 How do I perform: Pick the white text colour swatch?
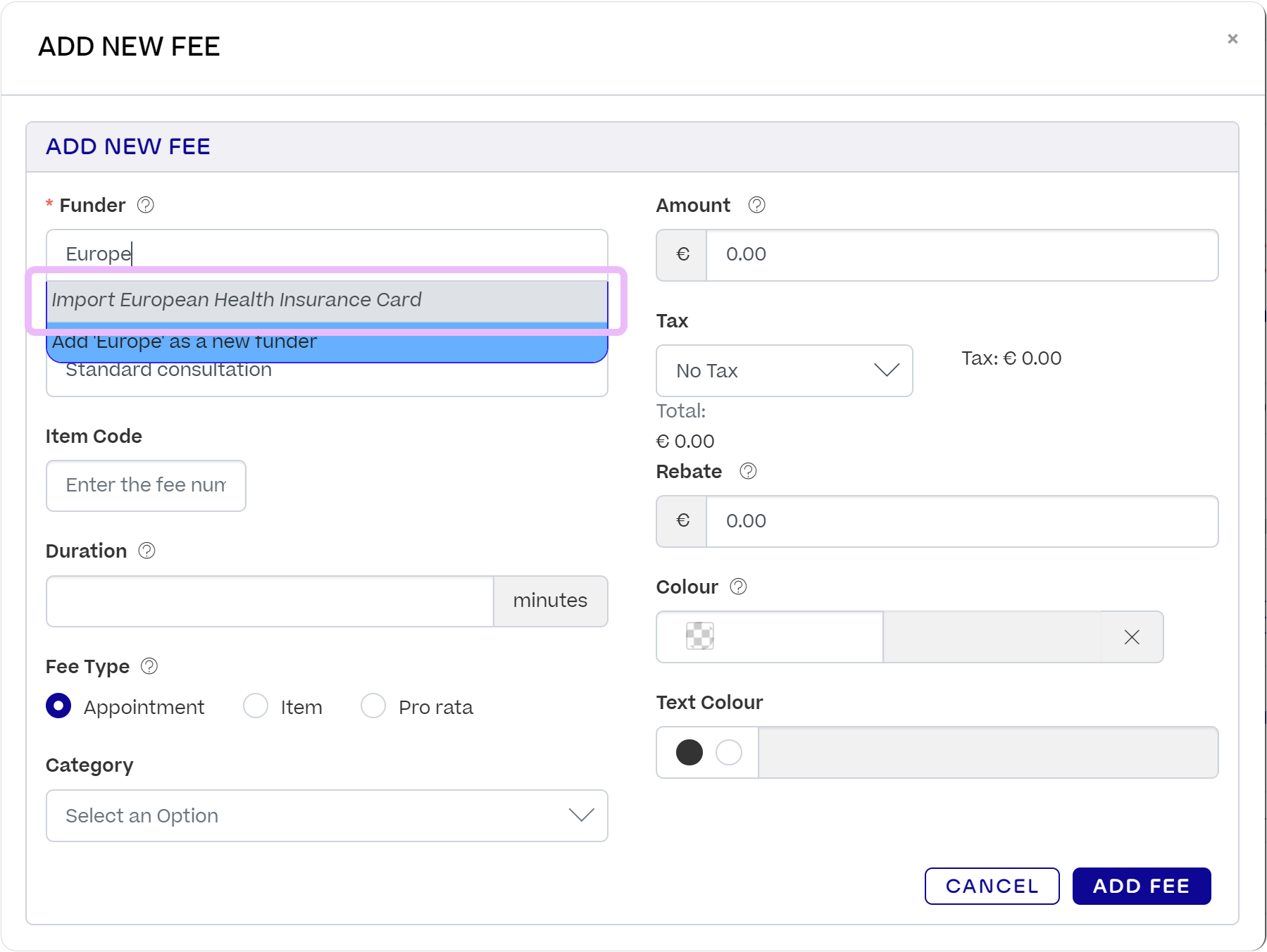pyautogui.click(x=729, y=752)
